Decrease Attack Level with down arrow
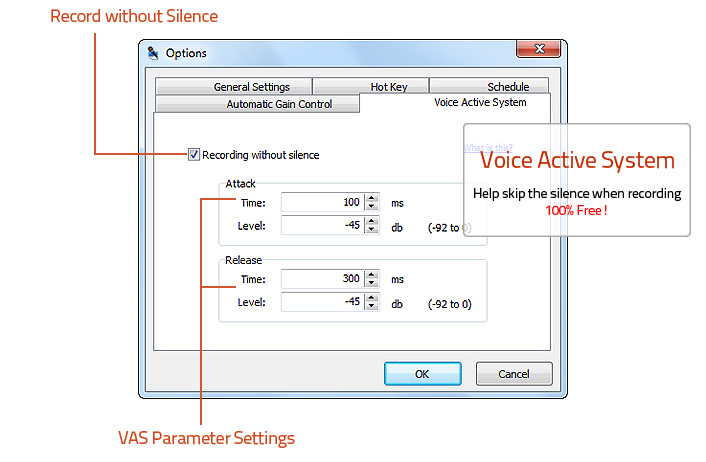This screenshot has width=706, height=462. point(371,229)
